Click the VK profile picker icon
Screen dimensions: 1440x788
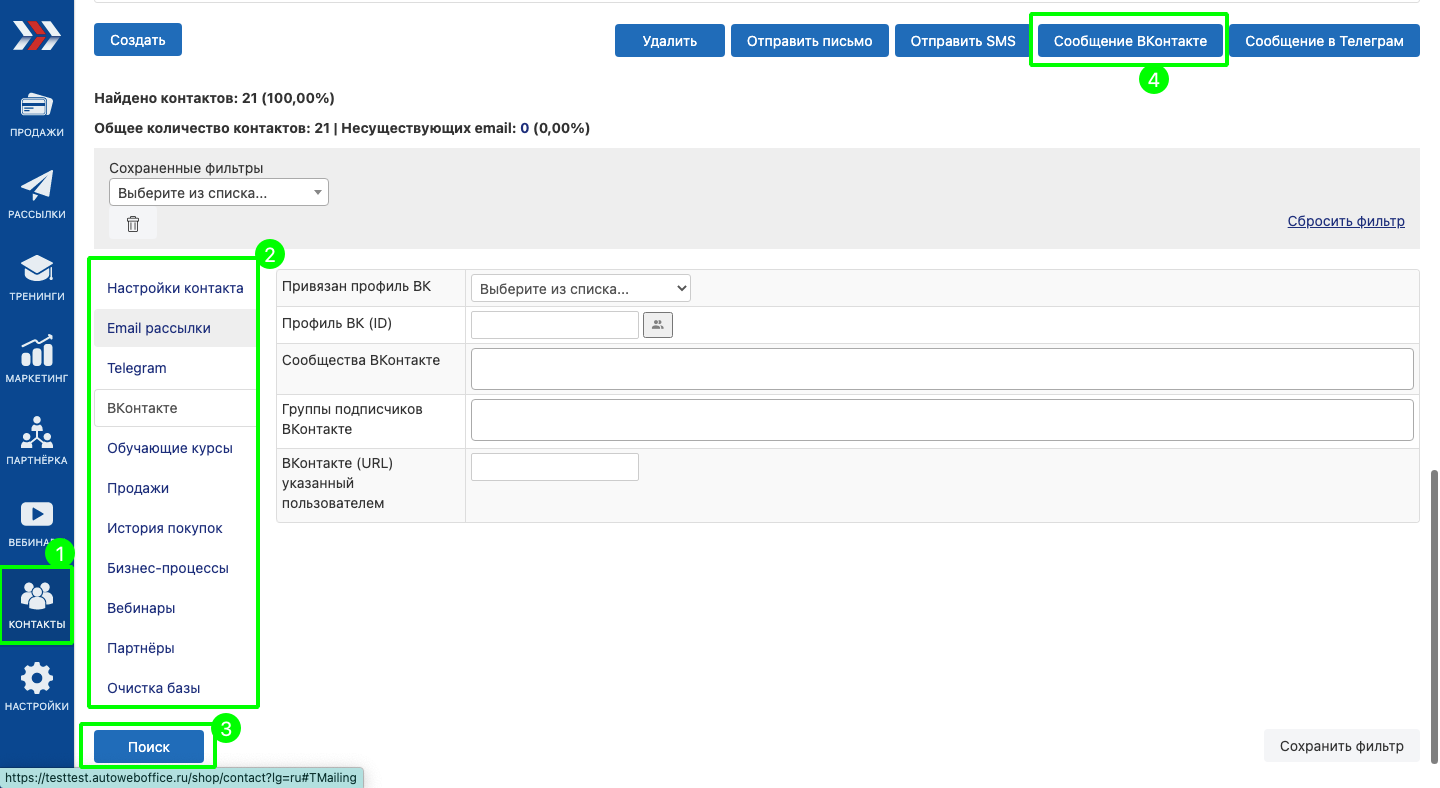(657, 325)
